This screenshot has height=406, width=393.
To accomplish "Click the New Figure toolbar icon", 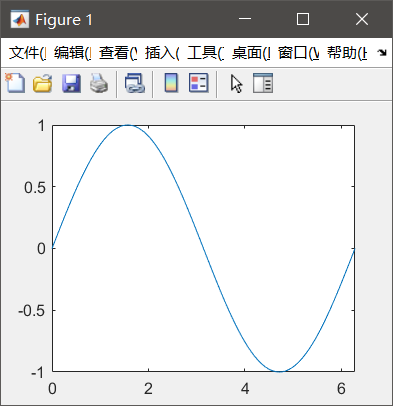I will click(x=15, y=83).
